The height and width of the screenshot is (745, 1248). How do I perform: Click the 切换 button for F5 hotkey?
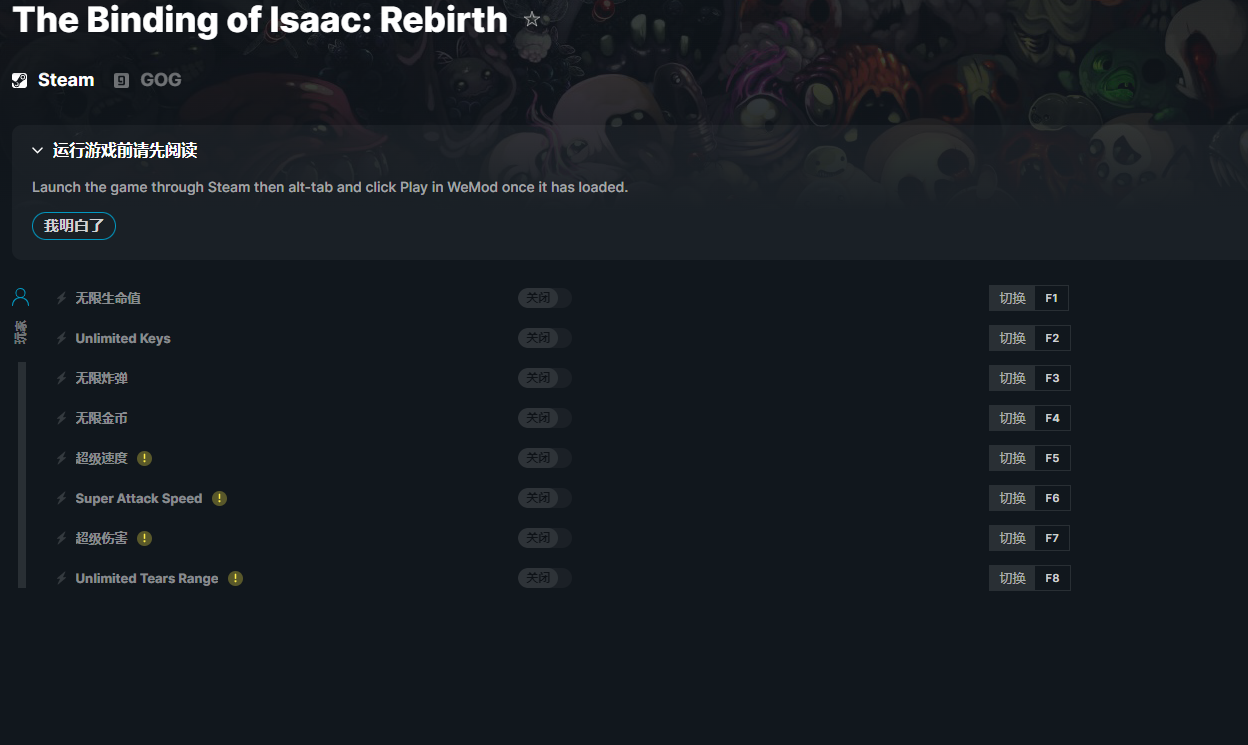coord(1012,458)
